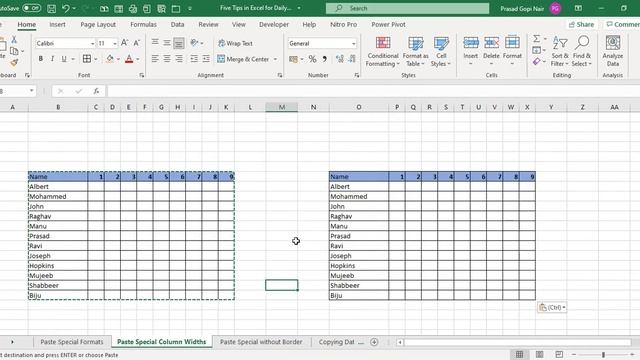Screen dimensions: 640x360
Task: Select column header M
Action: coord(282,107)
